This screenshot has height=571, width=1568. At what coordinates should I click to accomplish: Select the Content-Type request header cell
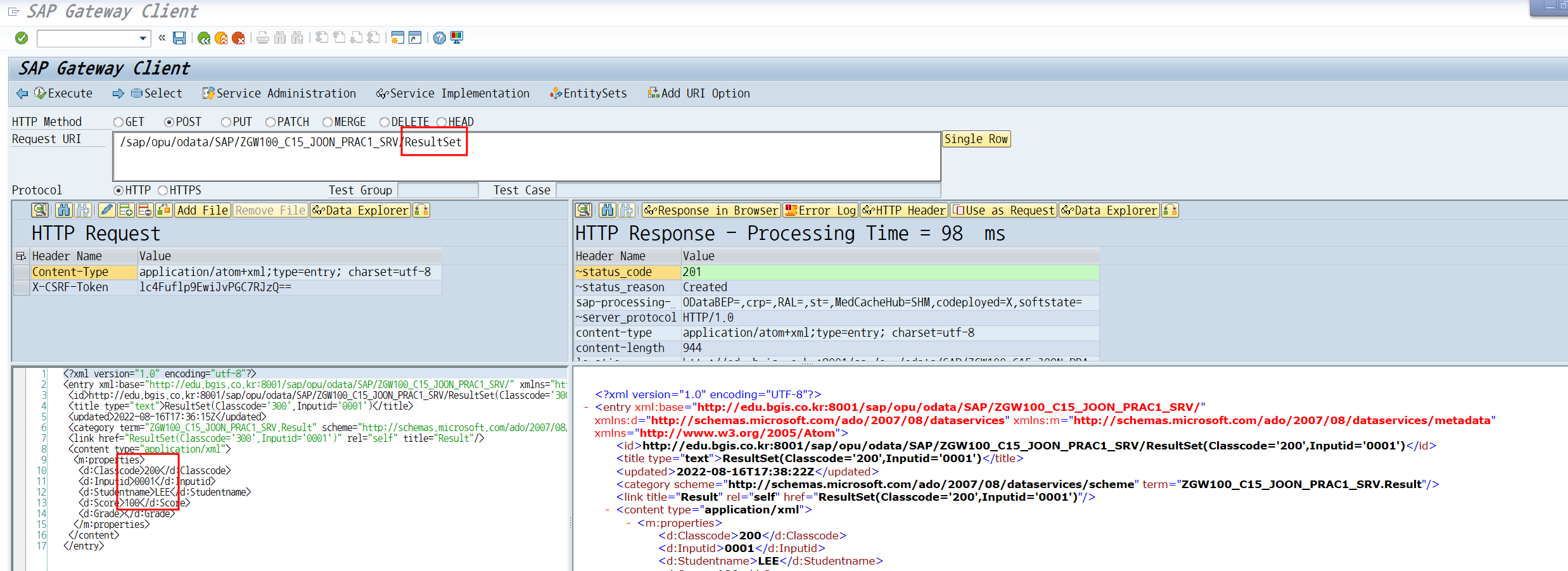pyautogui.click(x=84, y=272)
